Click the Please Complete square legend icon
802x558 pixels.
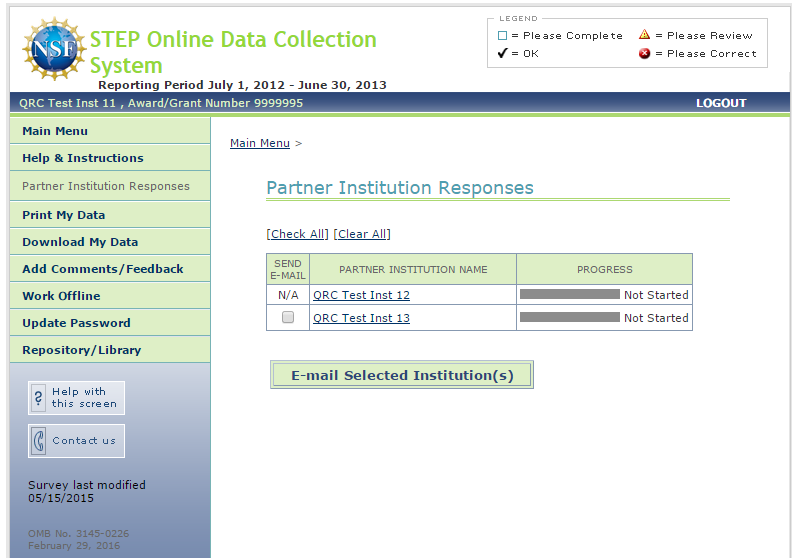pyautogui.click(x=503, y=36)
